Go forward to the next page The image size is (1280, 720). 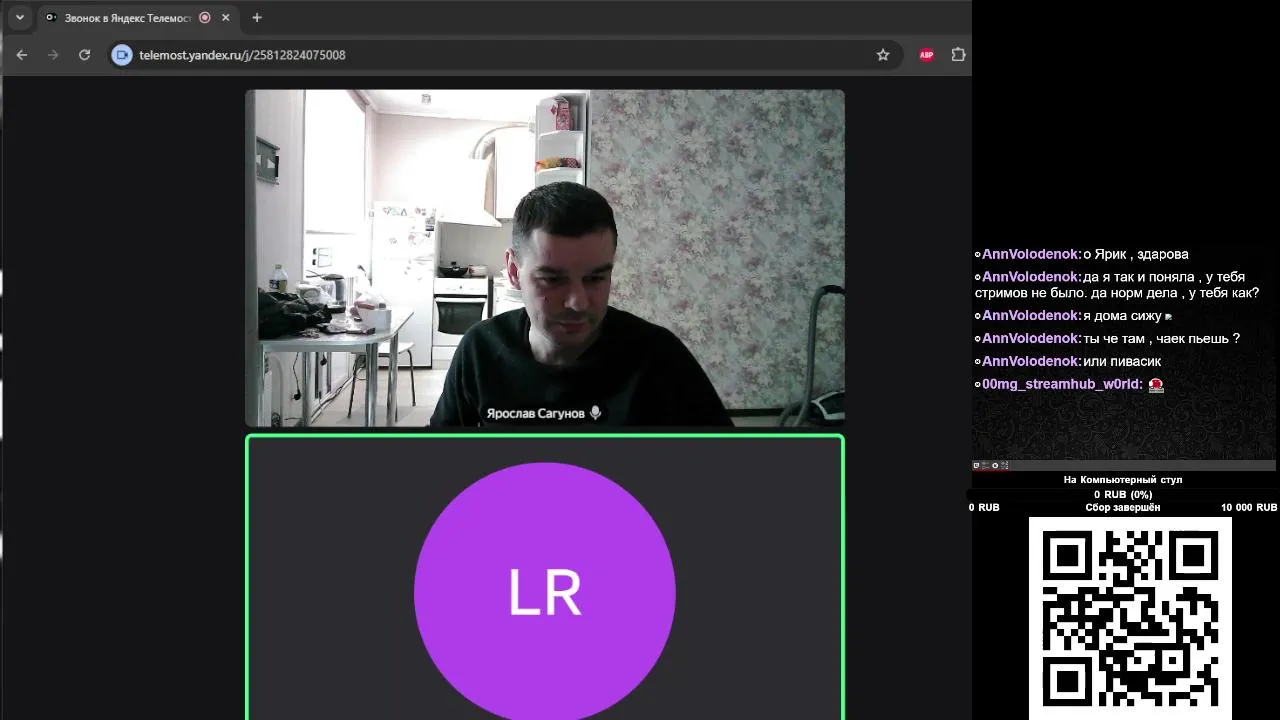(53, 55)
